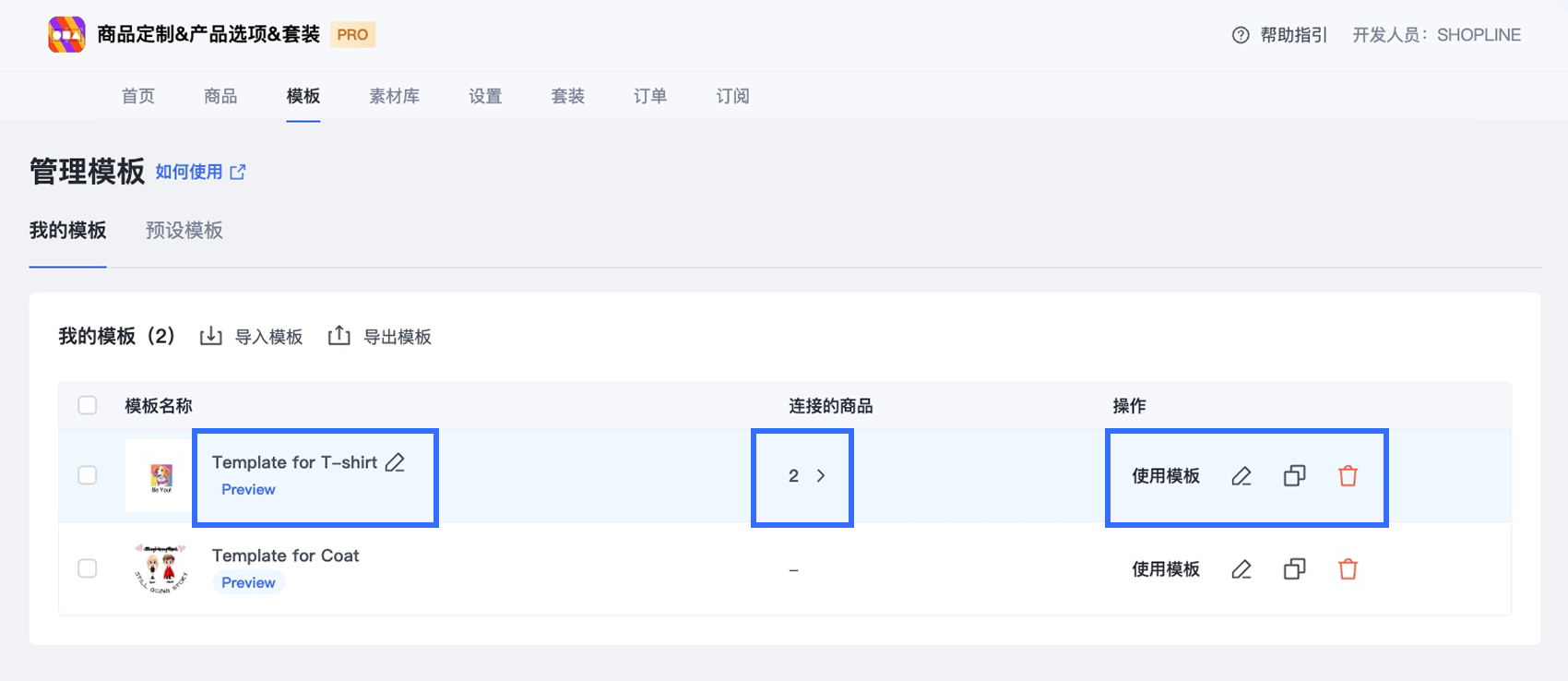This screenshot has width=1568, height=681.
Task: Edit the Template for T-shirt row
Action: 1241,476
